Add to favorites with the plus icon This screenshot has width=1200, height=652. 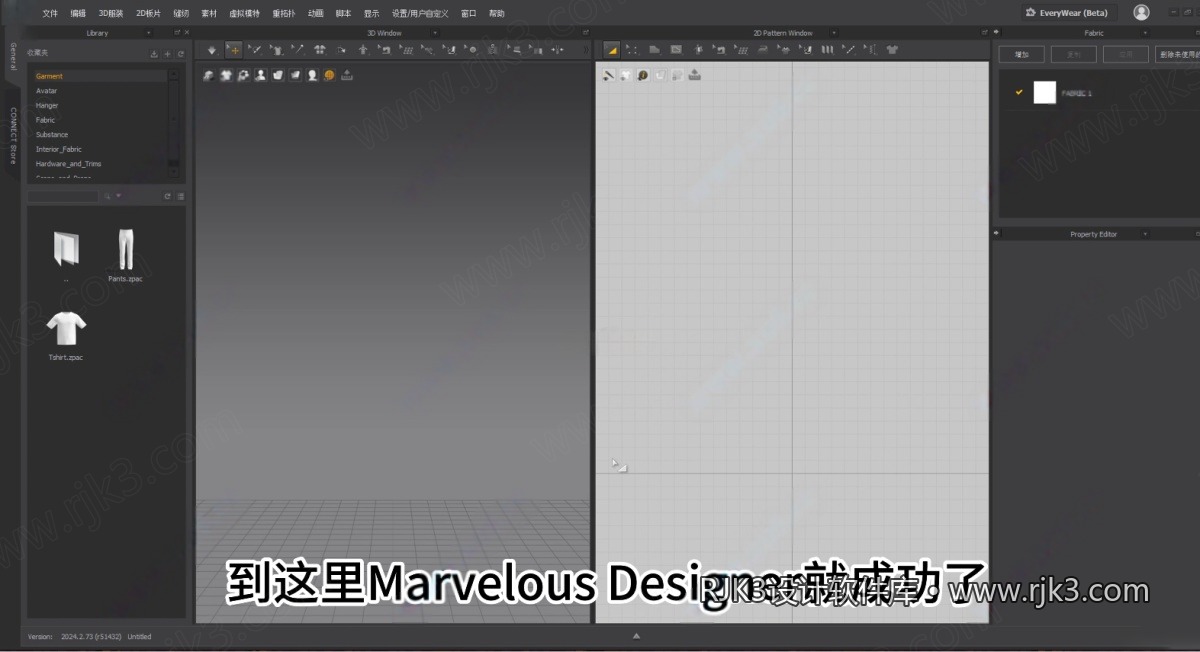(x=167, y=54)
